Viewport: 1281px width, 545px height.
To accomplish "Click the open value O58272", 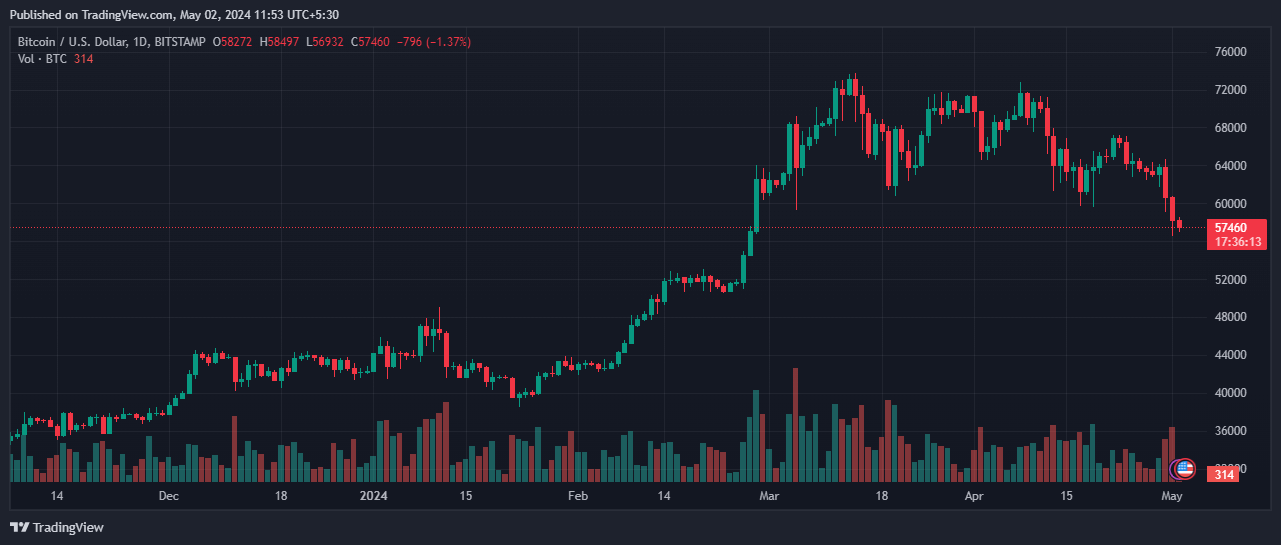I will click(233, 42).
